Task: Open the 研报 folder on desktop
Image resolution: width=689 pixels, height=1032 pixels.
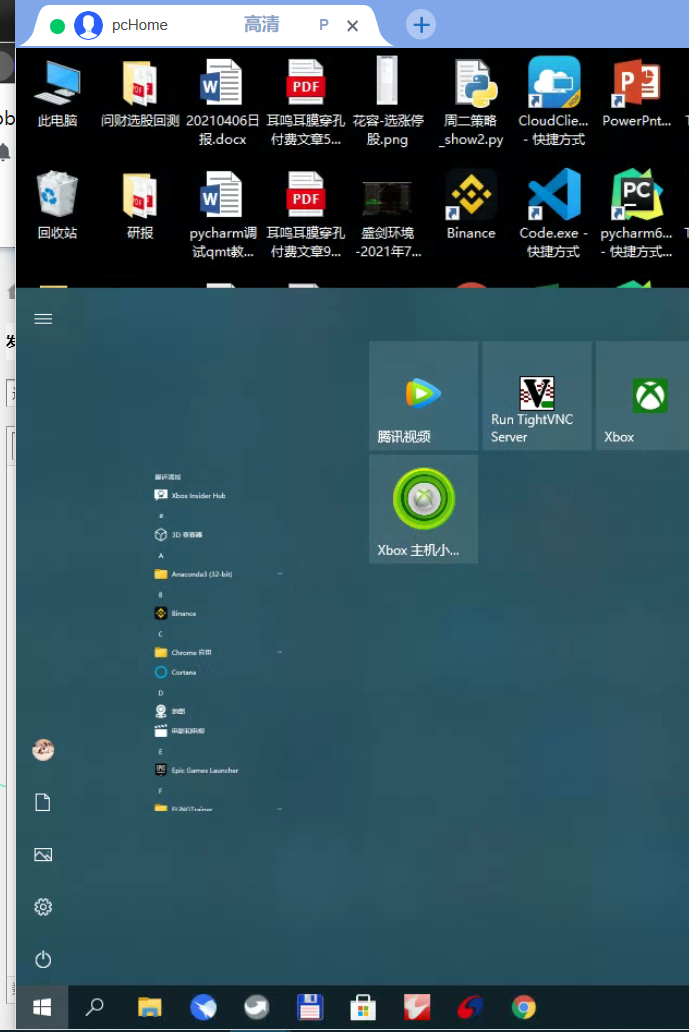Action: (140, 205)
